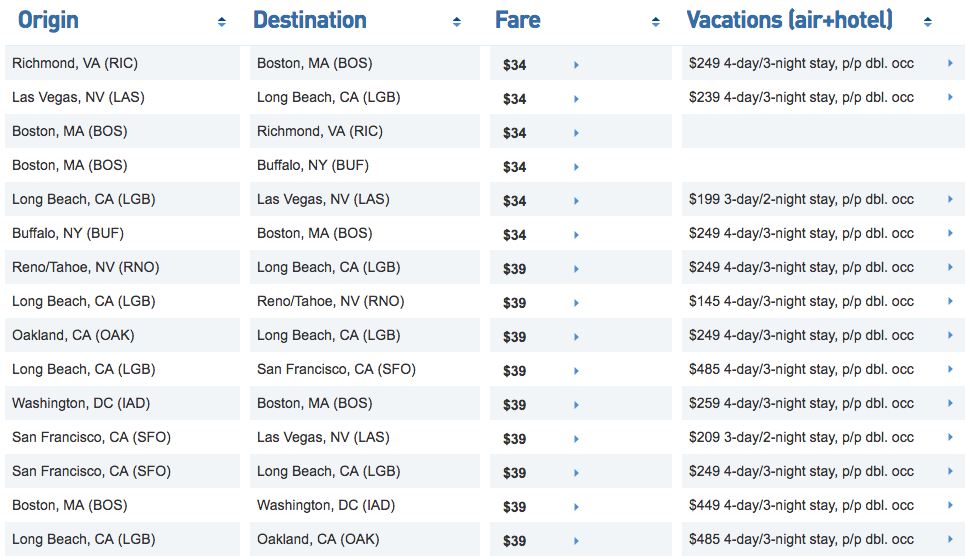Screen dimensions: 967x559
Task: Click arrow beside $145 Reno/Tahoe vacation package
Action: [x=950, y=301]
